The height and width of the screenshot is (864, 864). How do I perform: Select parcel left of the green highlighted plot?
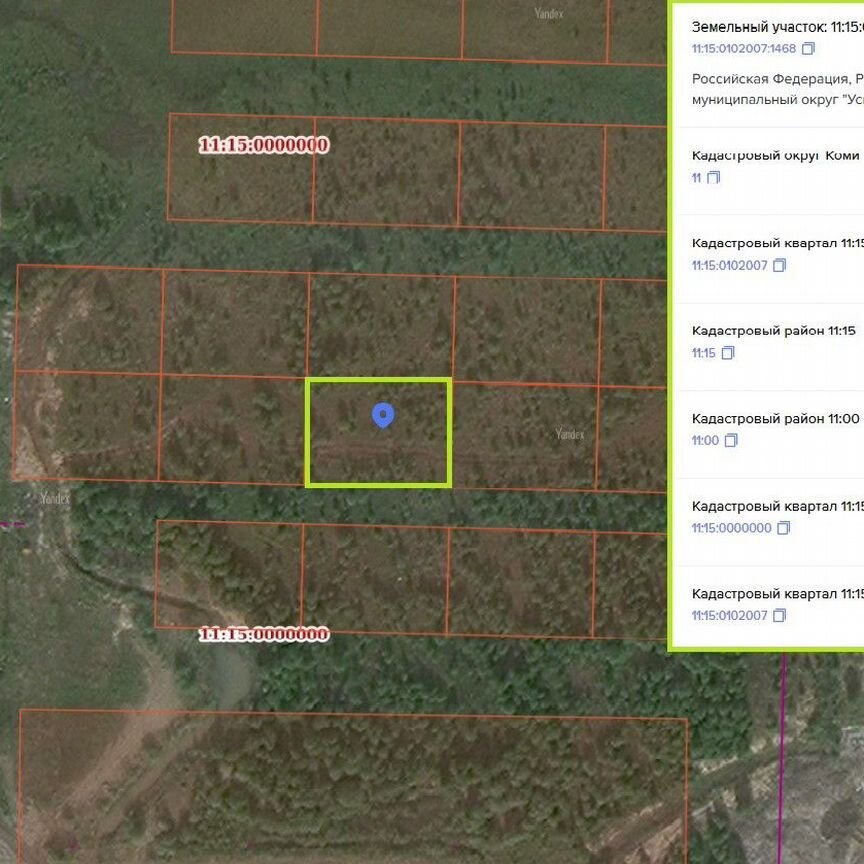232,430
